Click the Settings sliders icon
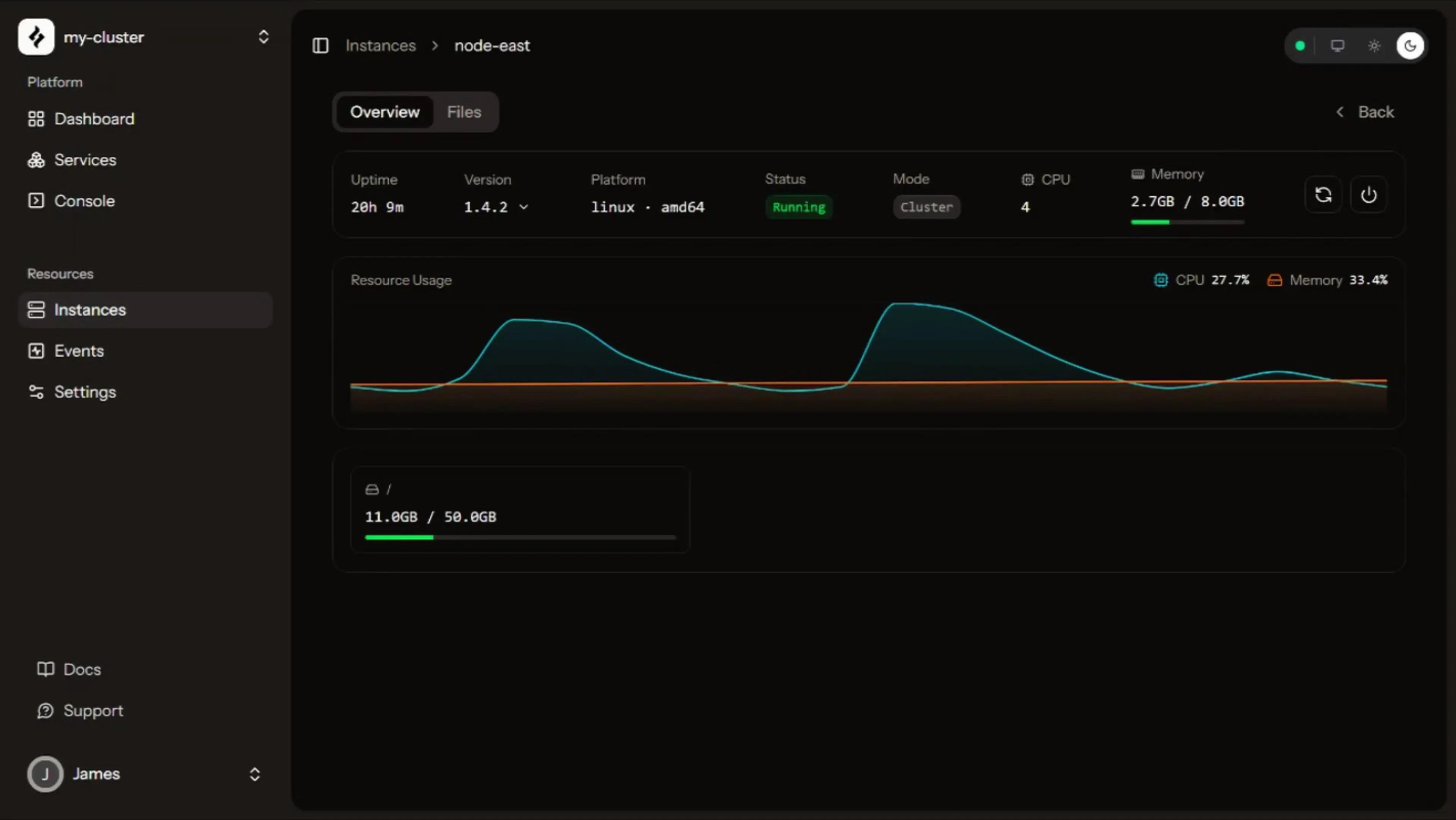 36,392
